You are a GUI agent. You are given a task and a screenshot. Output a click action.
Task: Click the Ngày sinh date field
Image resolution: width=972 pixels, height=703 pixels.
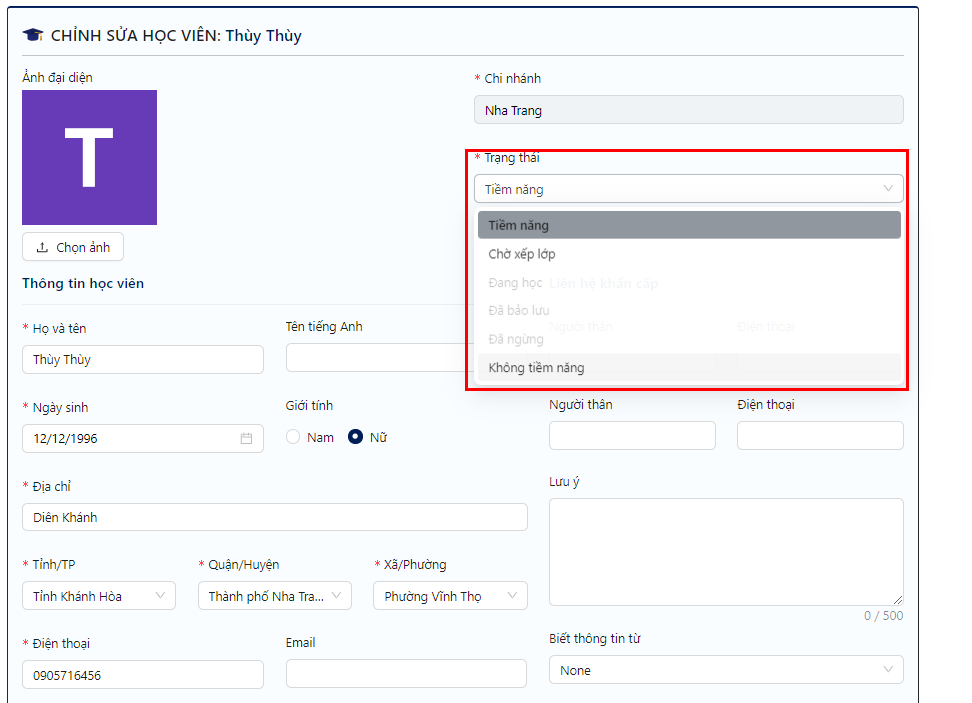[x=143, y=438]
